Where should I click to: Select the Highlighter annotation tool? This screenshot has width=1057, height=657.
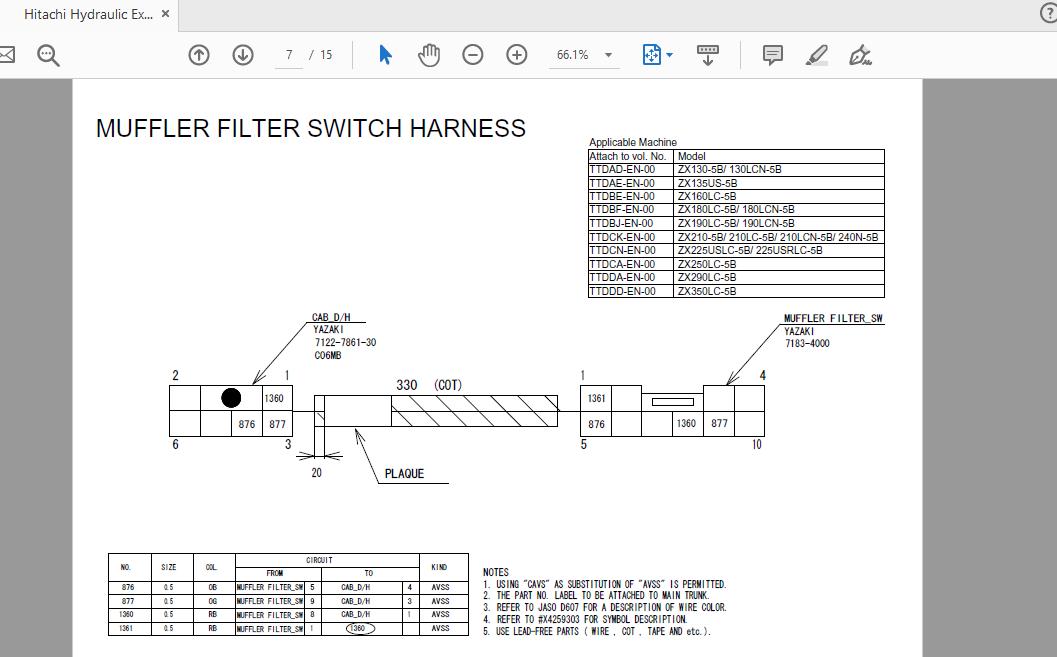coord(815,55)
